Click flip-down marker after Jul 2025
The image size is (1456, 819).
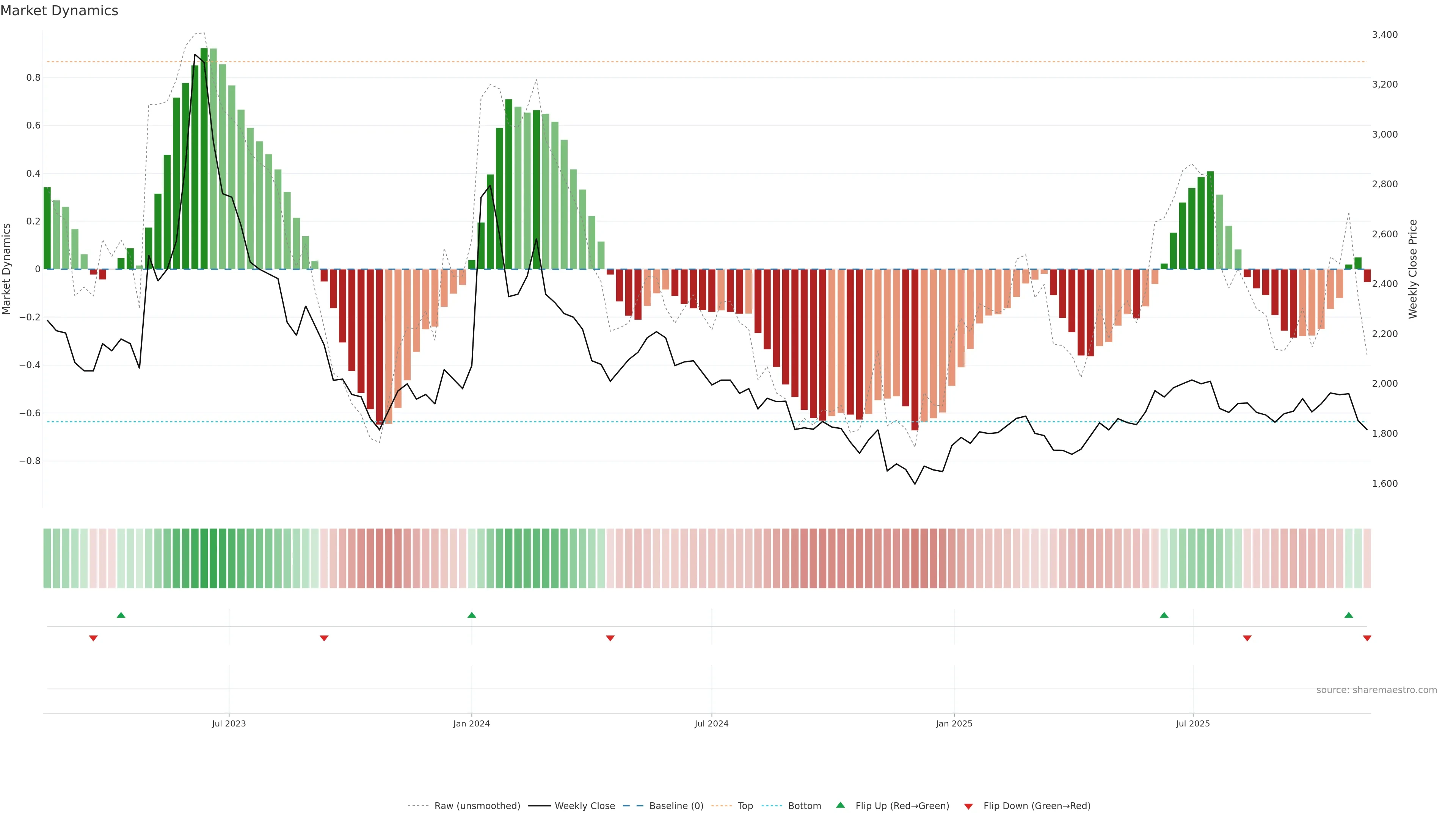click(1247, 638)
